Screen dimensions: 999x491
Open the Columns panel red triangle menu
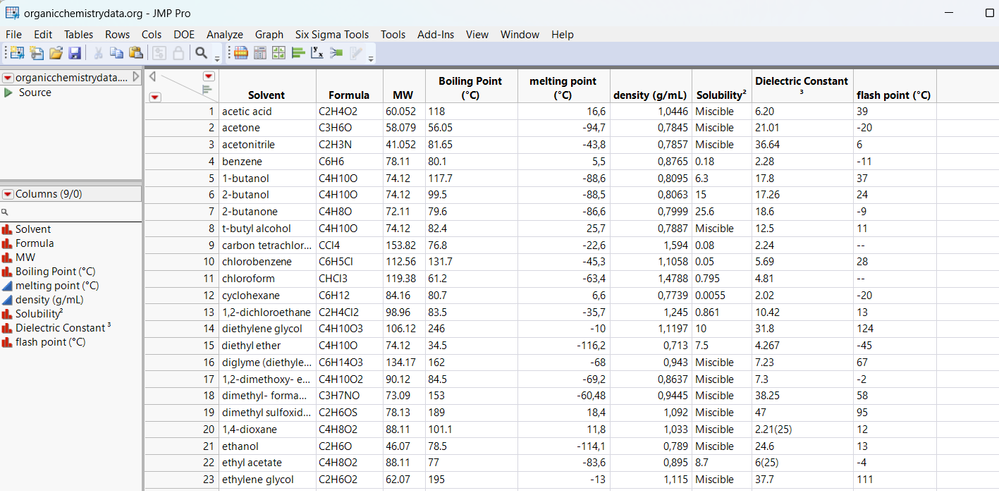tap(7, 194)
